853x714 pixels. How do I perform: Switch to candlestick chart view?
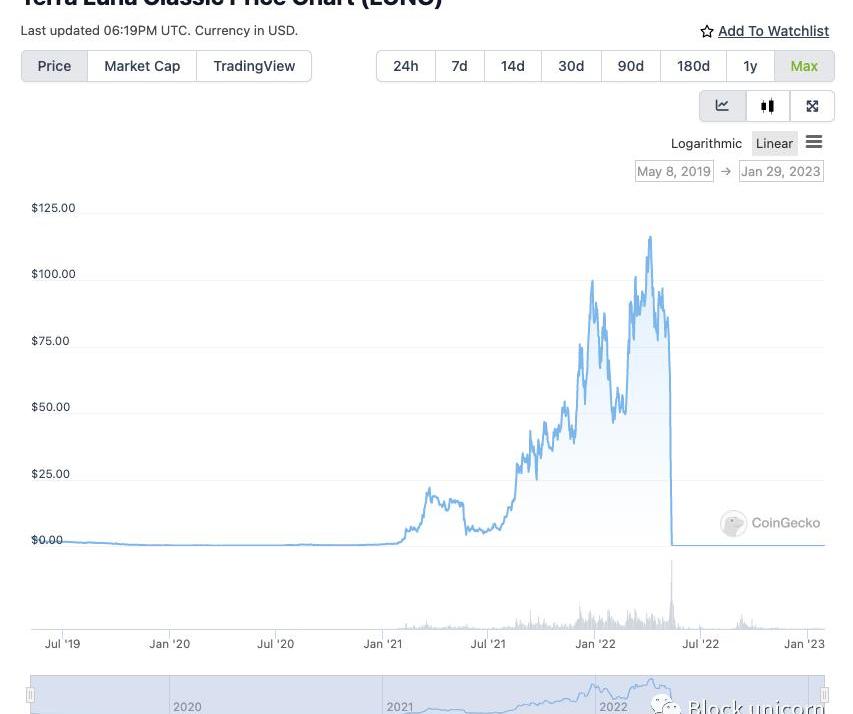(x=768, y=106)
